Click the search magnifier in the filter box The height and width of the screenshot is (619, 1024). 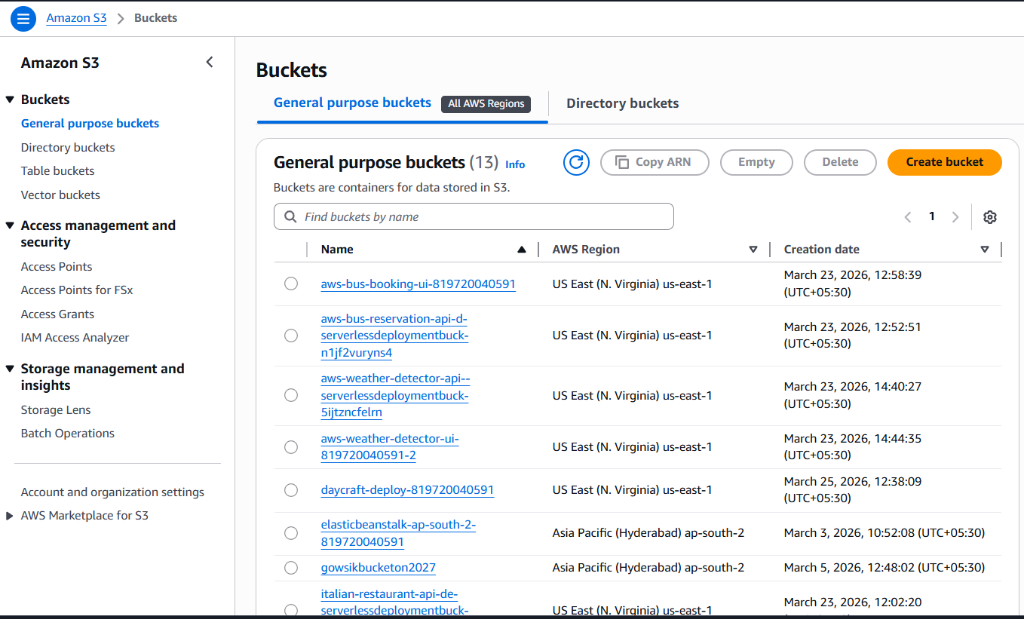(x=290, y=216)
